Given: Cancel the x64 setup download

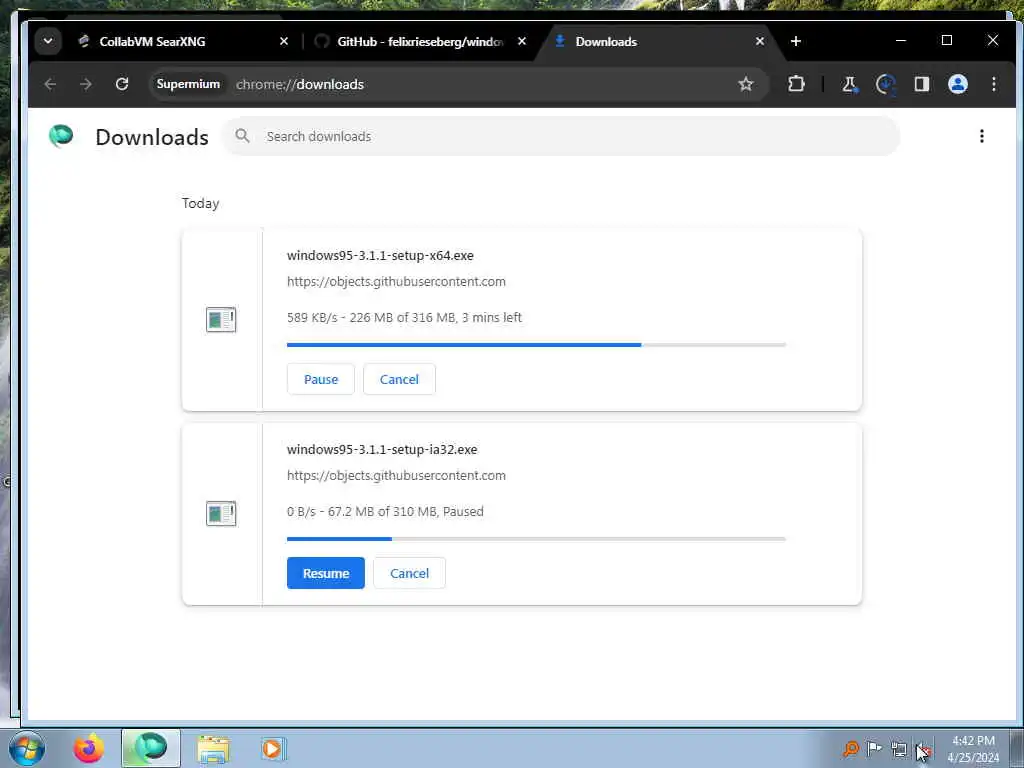Looking at the screenshot, I should click(x=399, y=379).
